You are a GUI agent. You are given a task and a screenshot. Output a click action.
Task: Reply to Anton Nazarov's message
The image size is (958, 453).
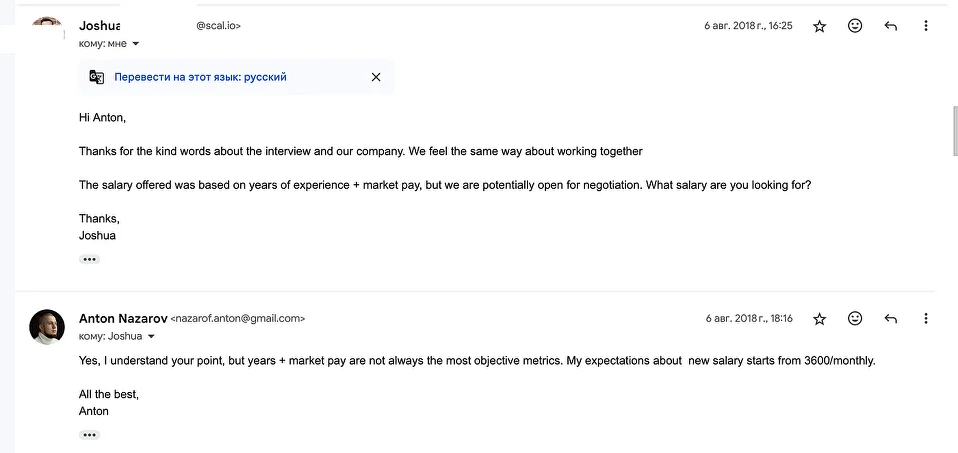coord(890,319)
